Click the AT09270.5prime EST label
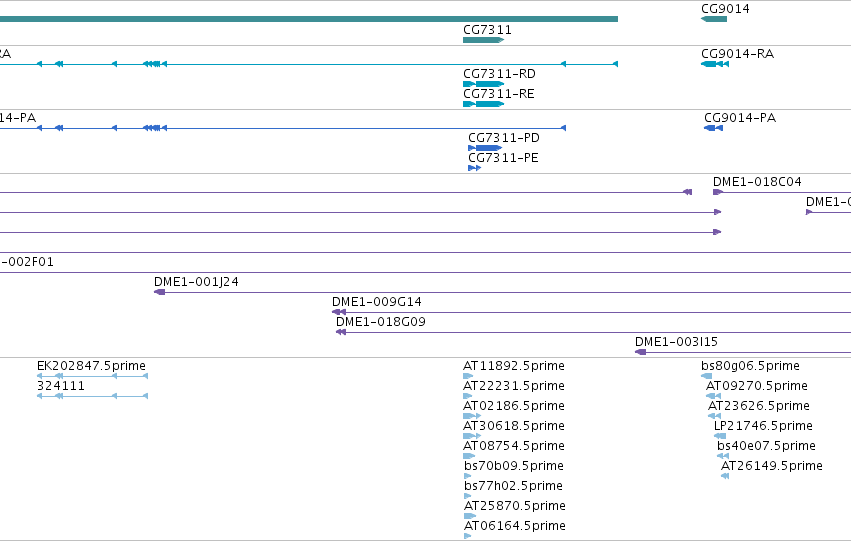 tap(757, 386)
